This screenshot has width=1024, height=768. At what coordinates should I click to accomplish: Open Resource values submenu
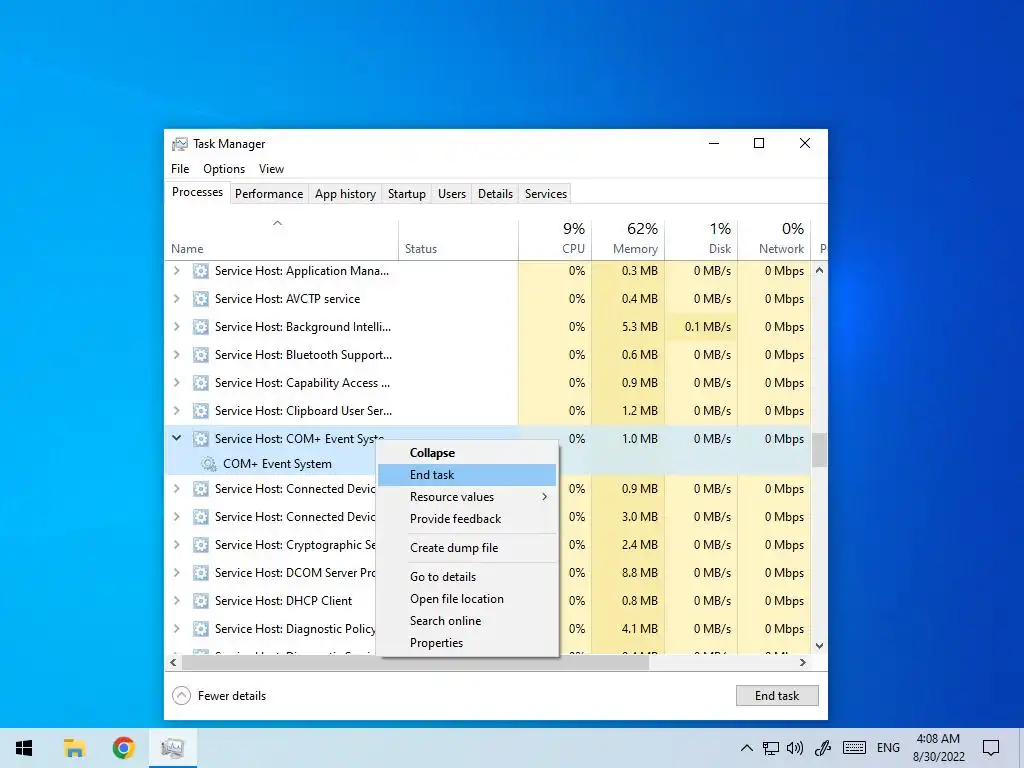467,497
